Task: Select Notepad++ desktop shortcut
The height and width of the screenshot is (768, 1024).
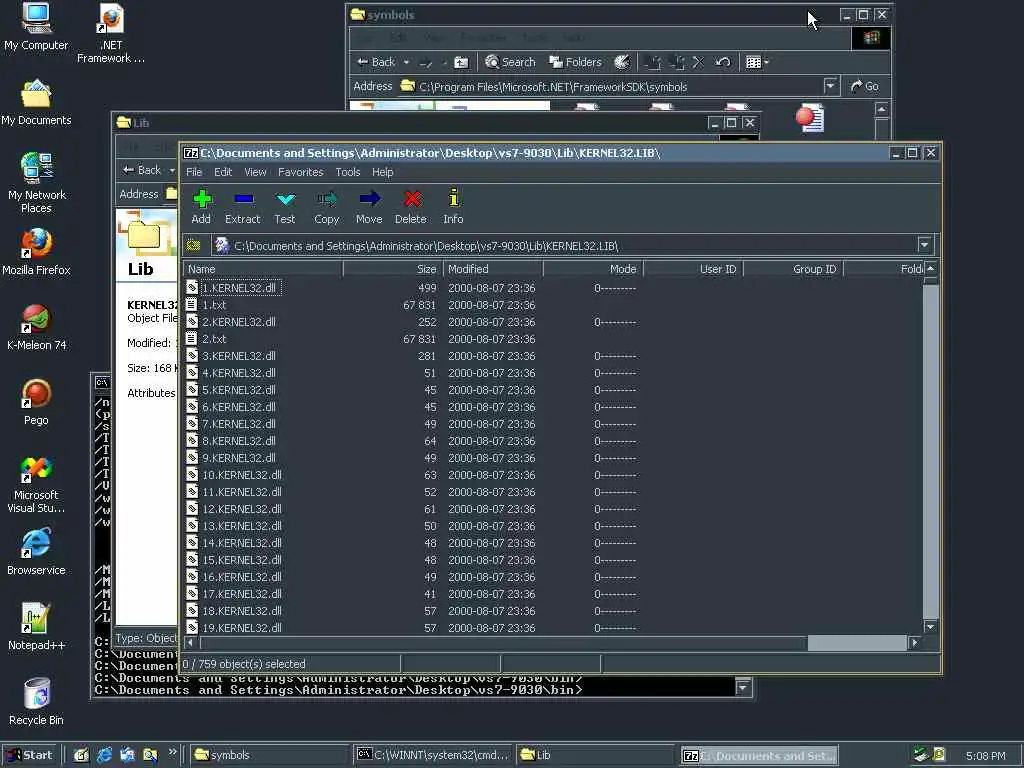Action: (x=36, y=627)
